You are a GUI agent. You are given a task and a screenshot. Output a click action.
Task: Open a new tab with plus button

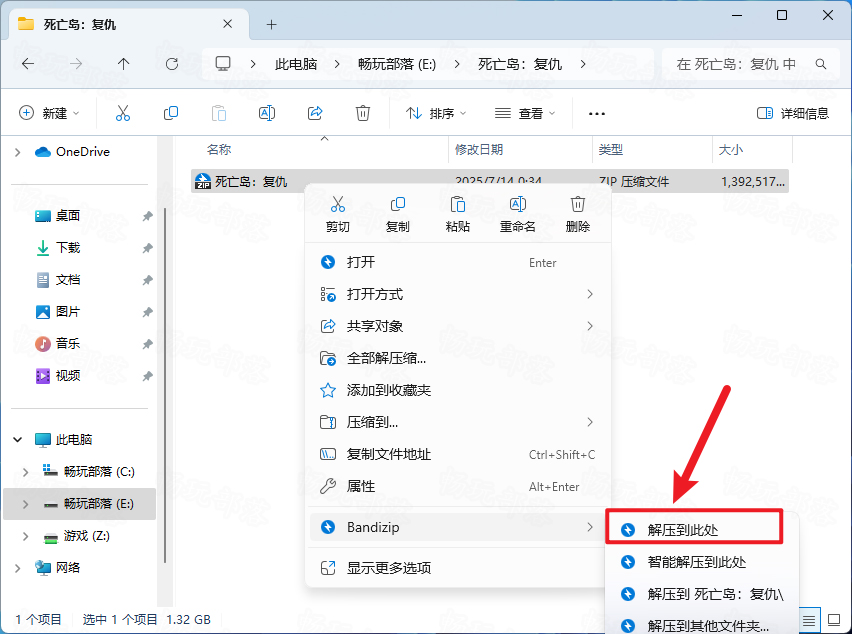point(271,24)
